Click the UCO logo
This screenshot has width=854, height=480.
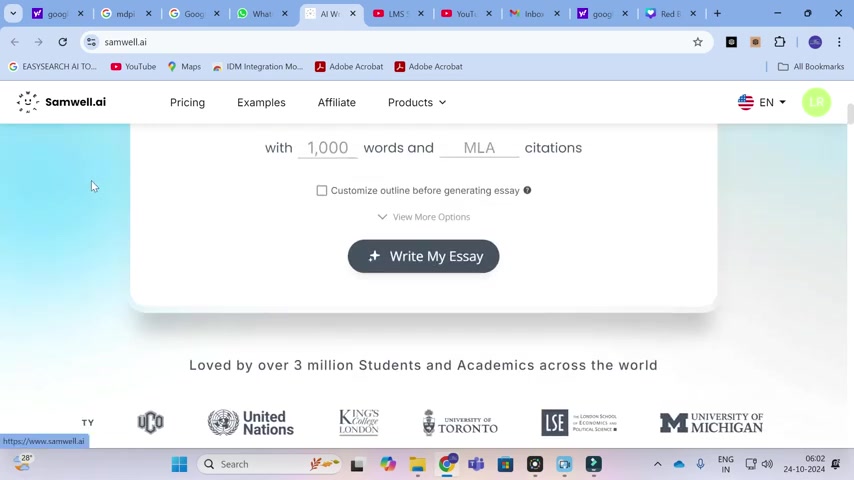click(151, 423)
